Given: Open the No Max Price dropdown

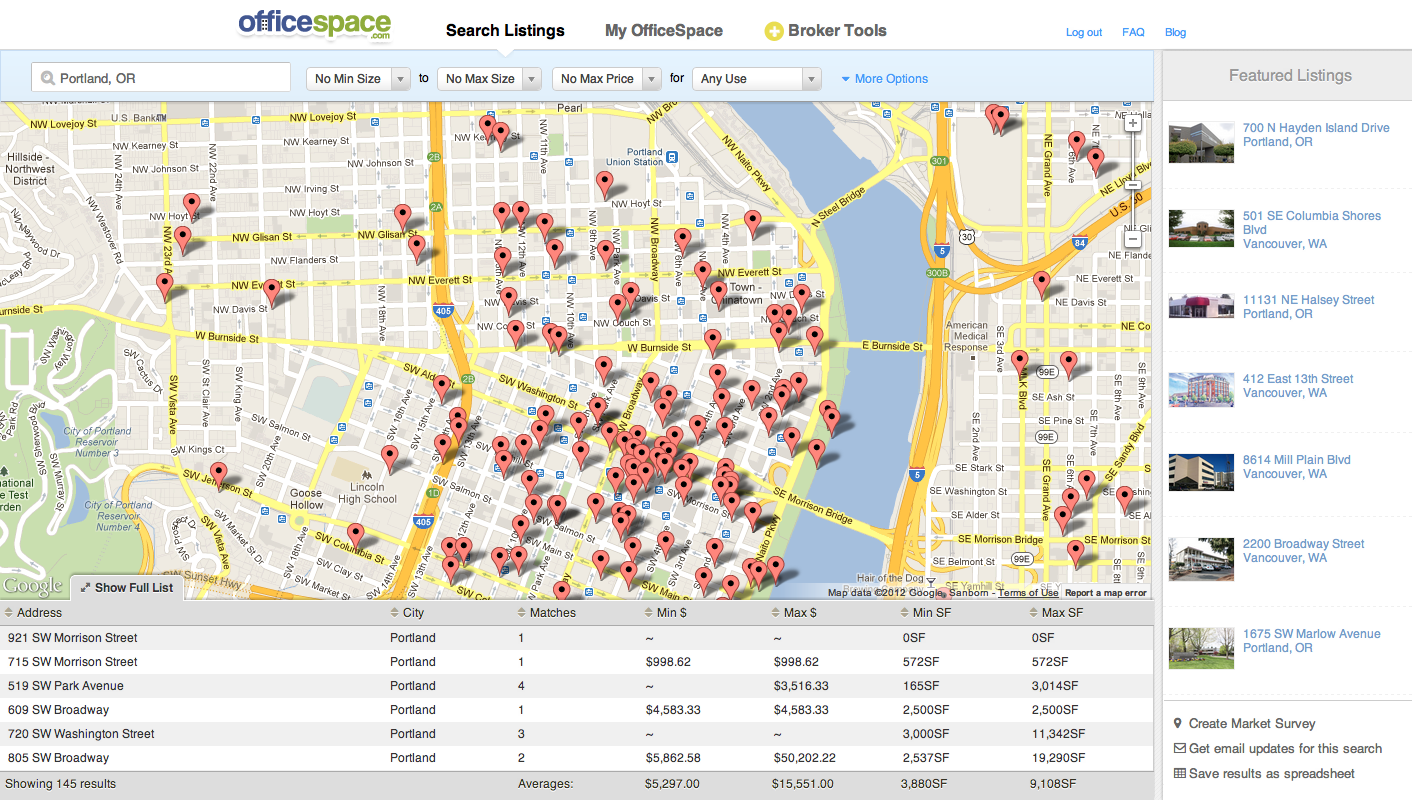Looking at the screenshot, I should click(x=606, y=79).
